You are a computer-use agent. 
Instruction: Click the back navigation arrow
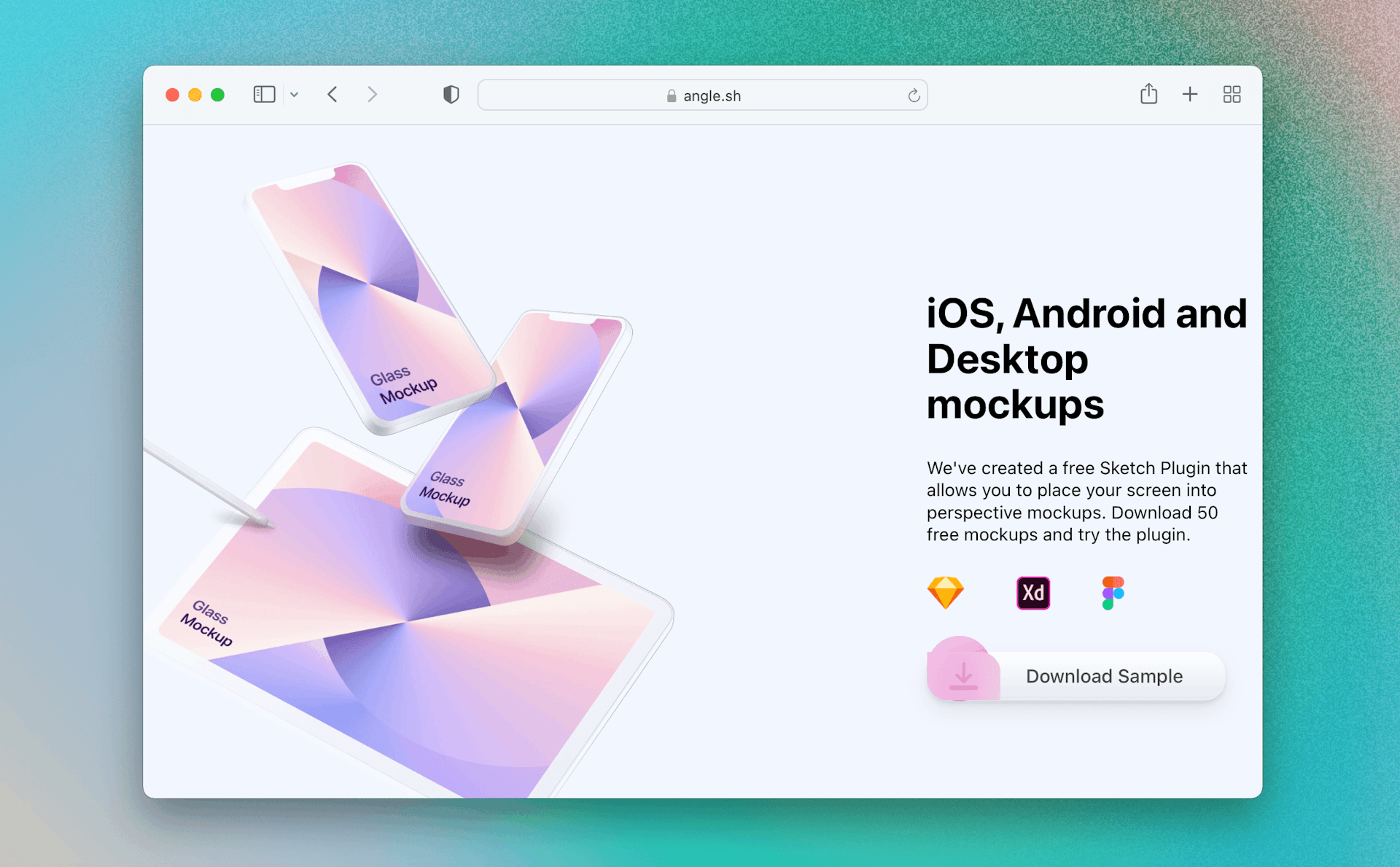click(333, 95)
